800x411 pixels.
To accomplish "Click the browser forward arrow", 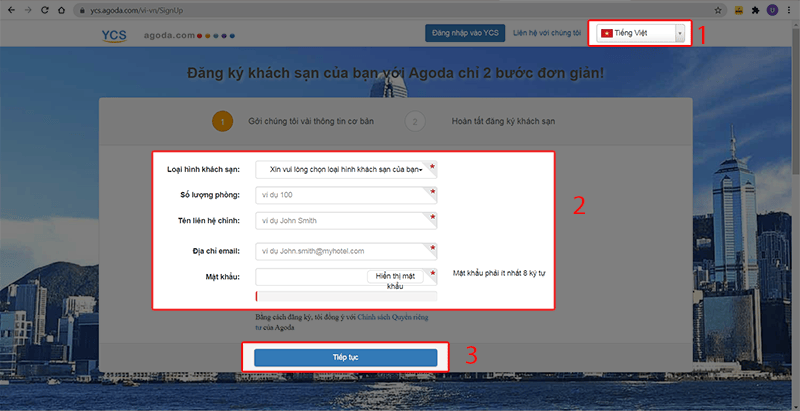I will click(28, 10).
